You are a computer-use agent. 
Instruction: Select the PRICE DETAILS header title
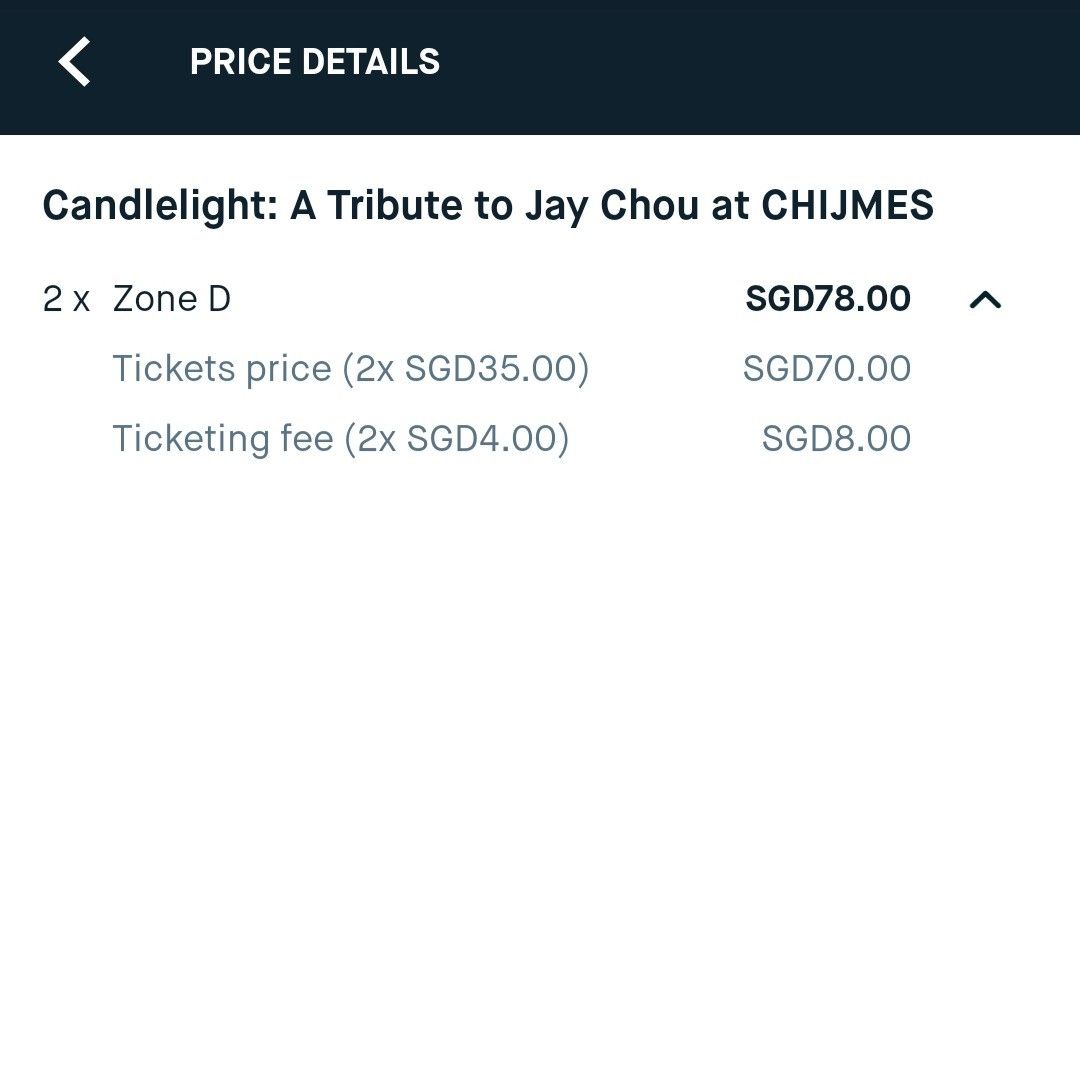point(315,62)
